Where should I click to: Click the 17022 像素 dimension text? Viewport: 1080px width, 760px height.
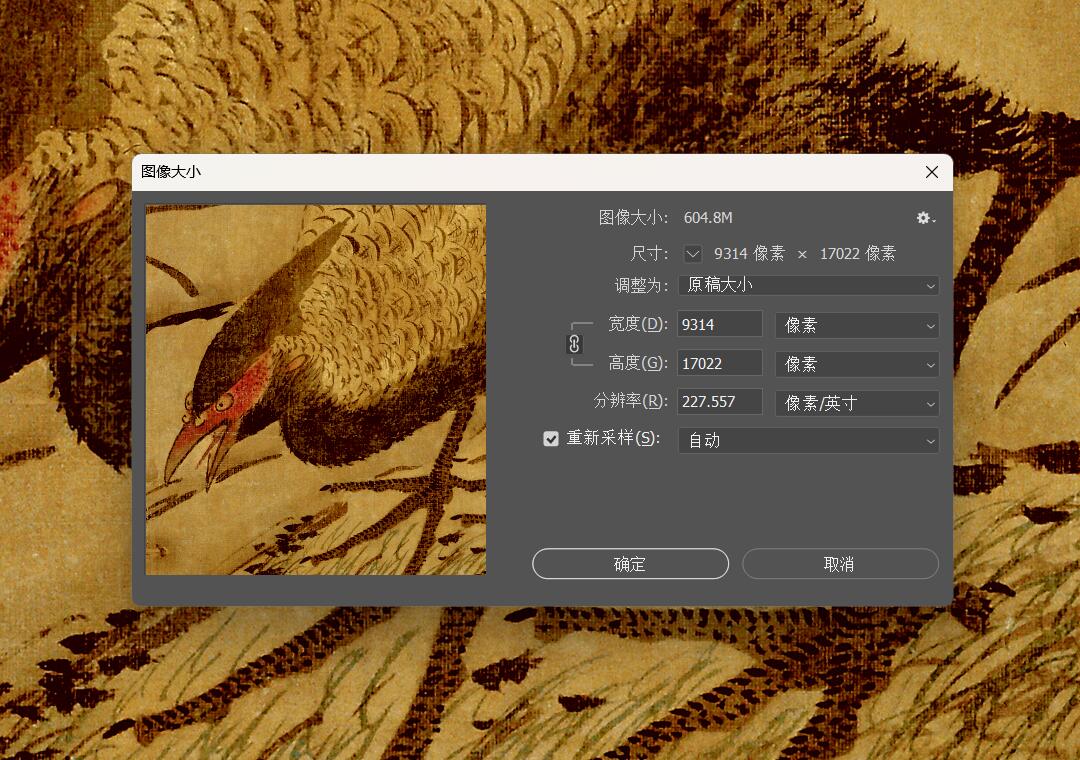coord(858,254)
